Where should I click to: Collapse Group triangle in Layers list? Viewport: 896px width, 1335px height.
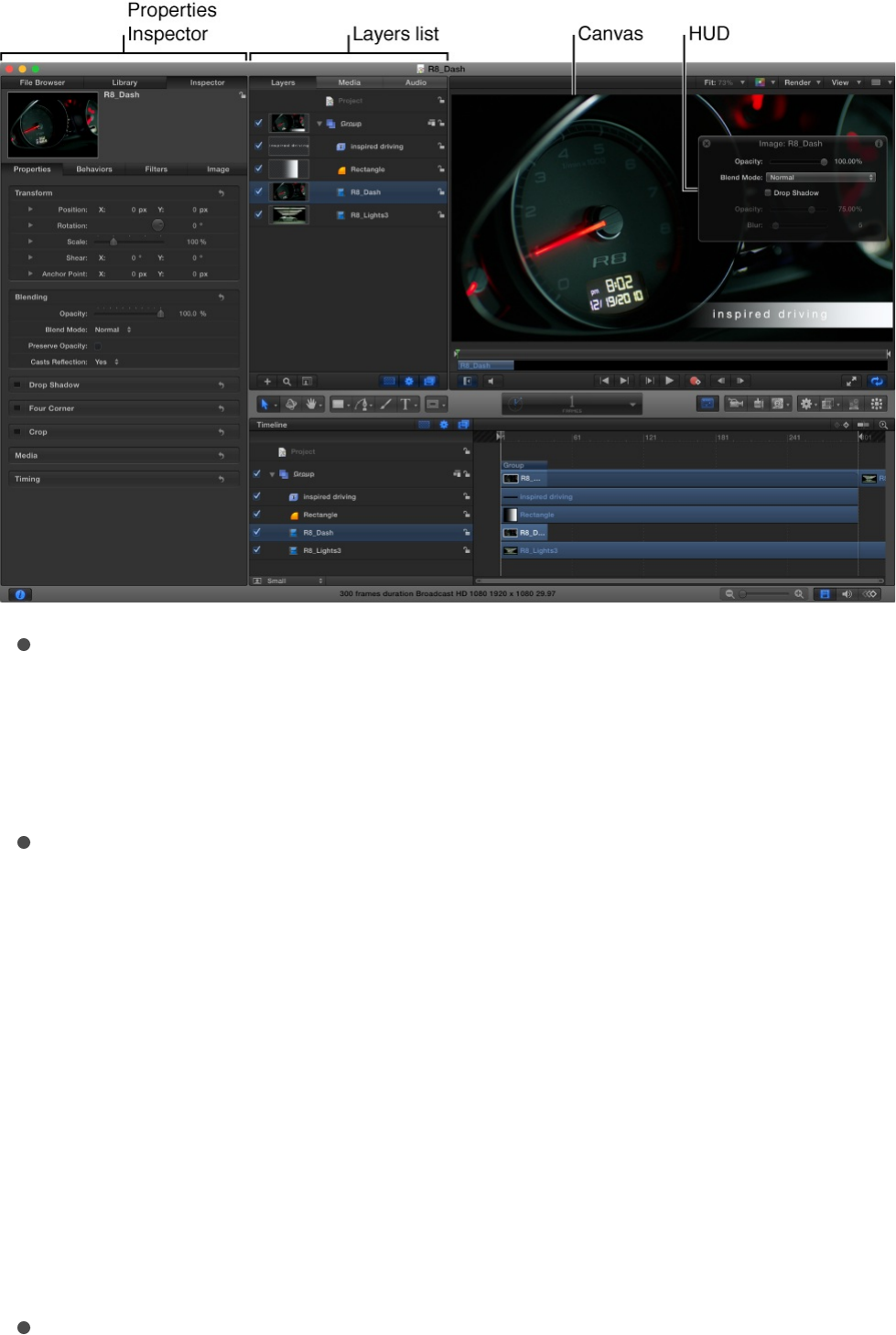point(319,124)
